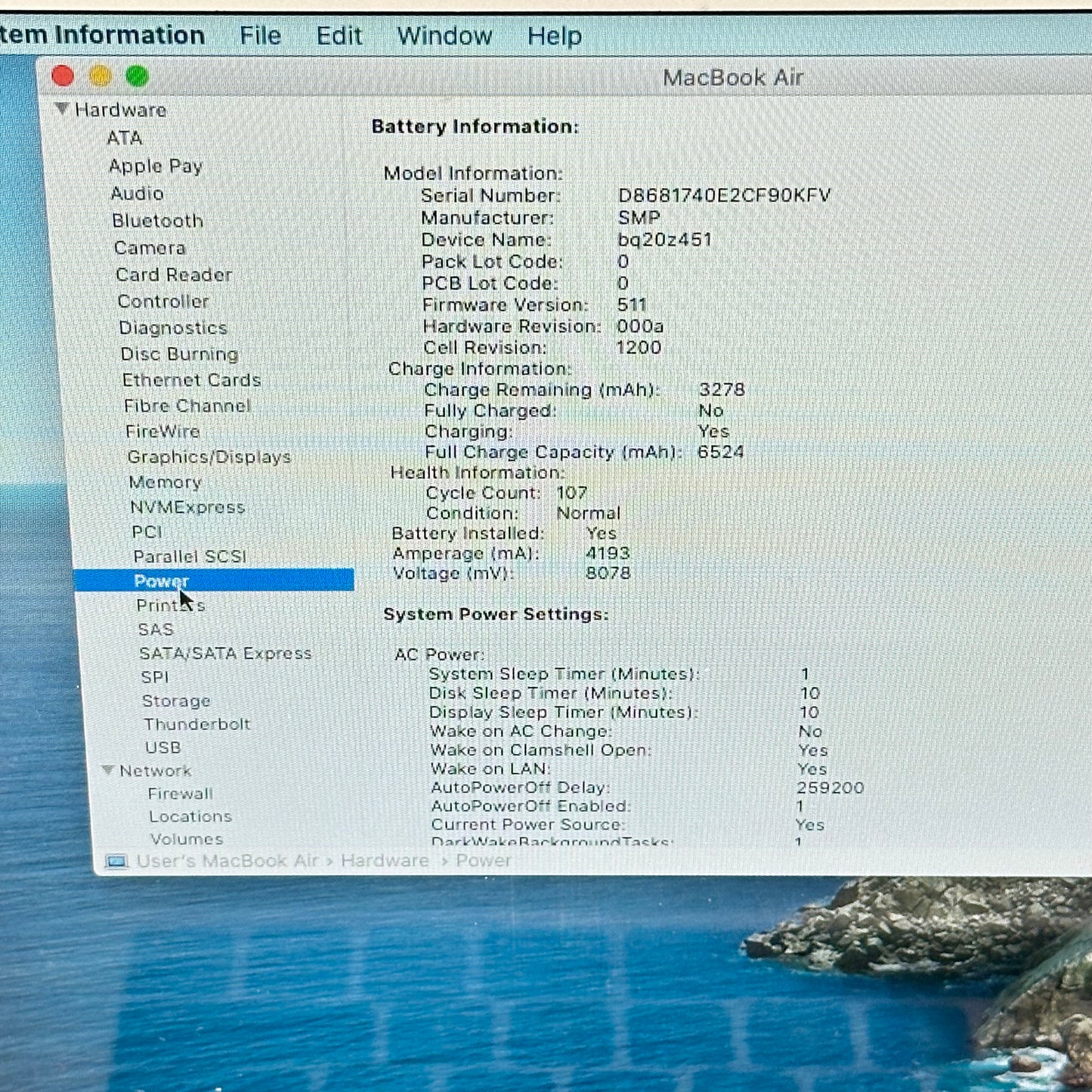This screenshot has height=1092, width=1092.
Task: Click the Device Name value bq20z451
Action: (664, 240)
